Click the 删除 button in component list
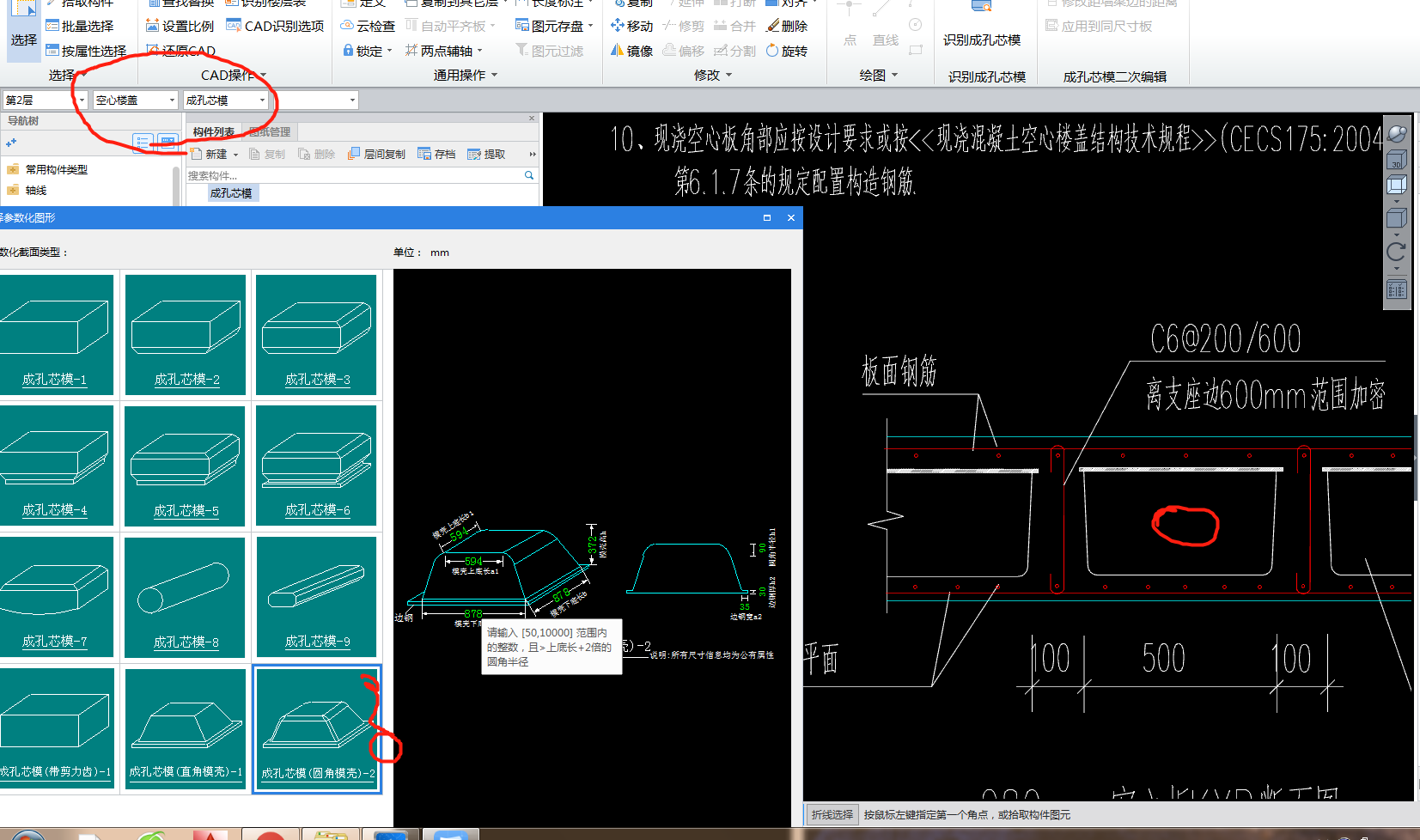This screenshot has width=1420, height=840. coord(317,154)
